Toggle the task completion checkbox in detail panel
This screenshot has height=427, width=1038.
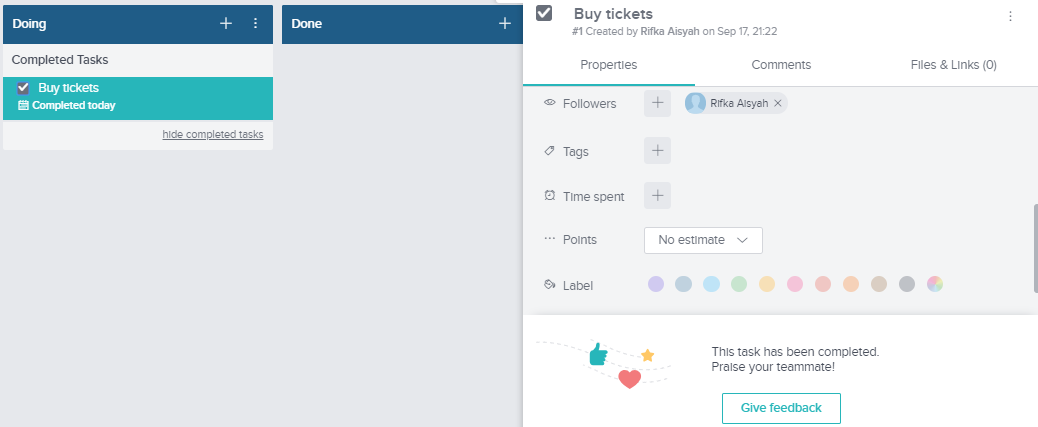point(544,13)
